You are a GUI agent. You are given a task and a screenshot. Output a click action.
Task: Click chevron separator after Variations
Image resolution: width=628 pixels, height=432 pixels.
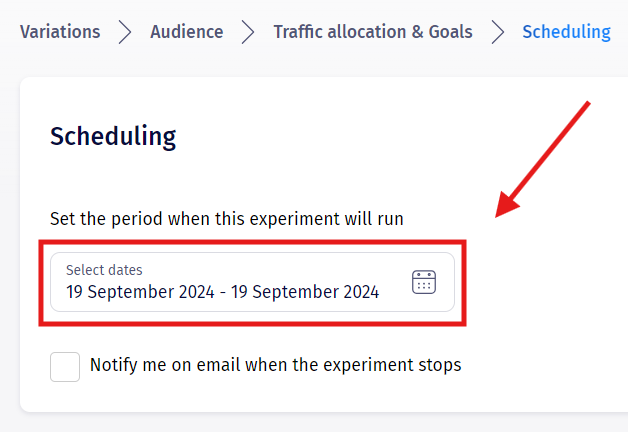tap(125, 32)
